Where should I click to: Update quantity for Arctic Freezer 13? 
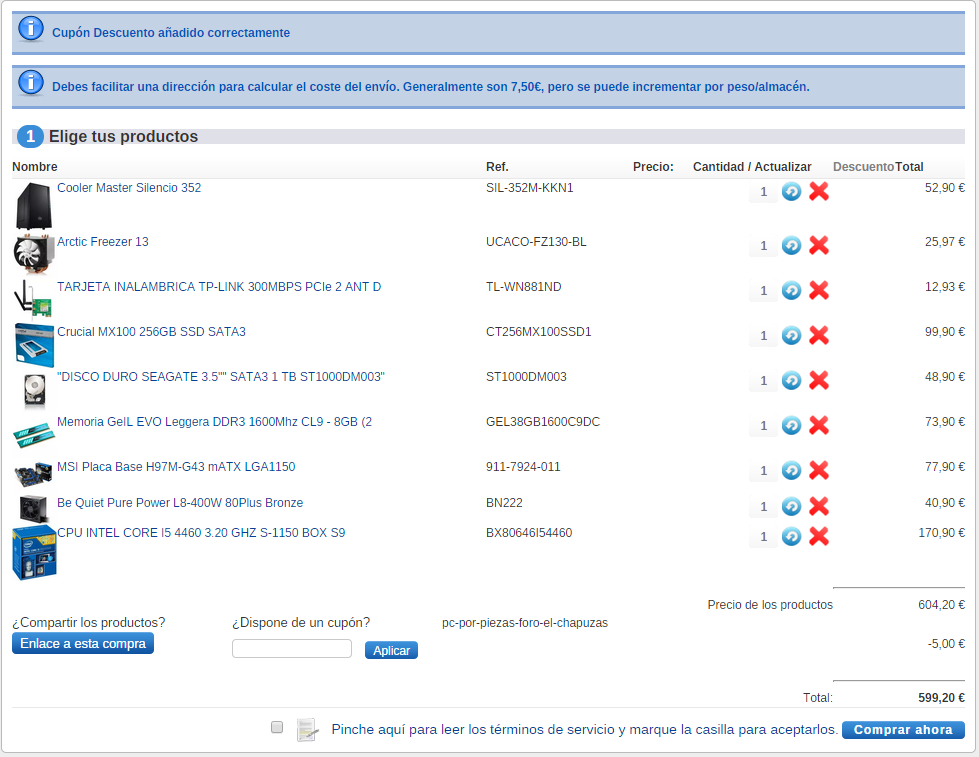coord(791,245)
